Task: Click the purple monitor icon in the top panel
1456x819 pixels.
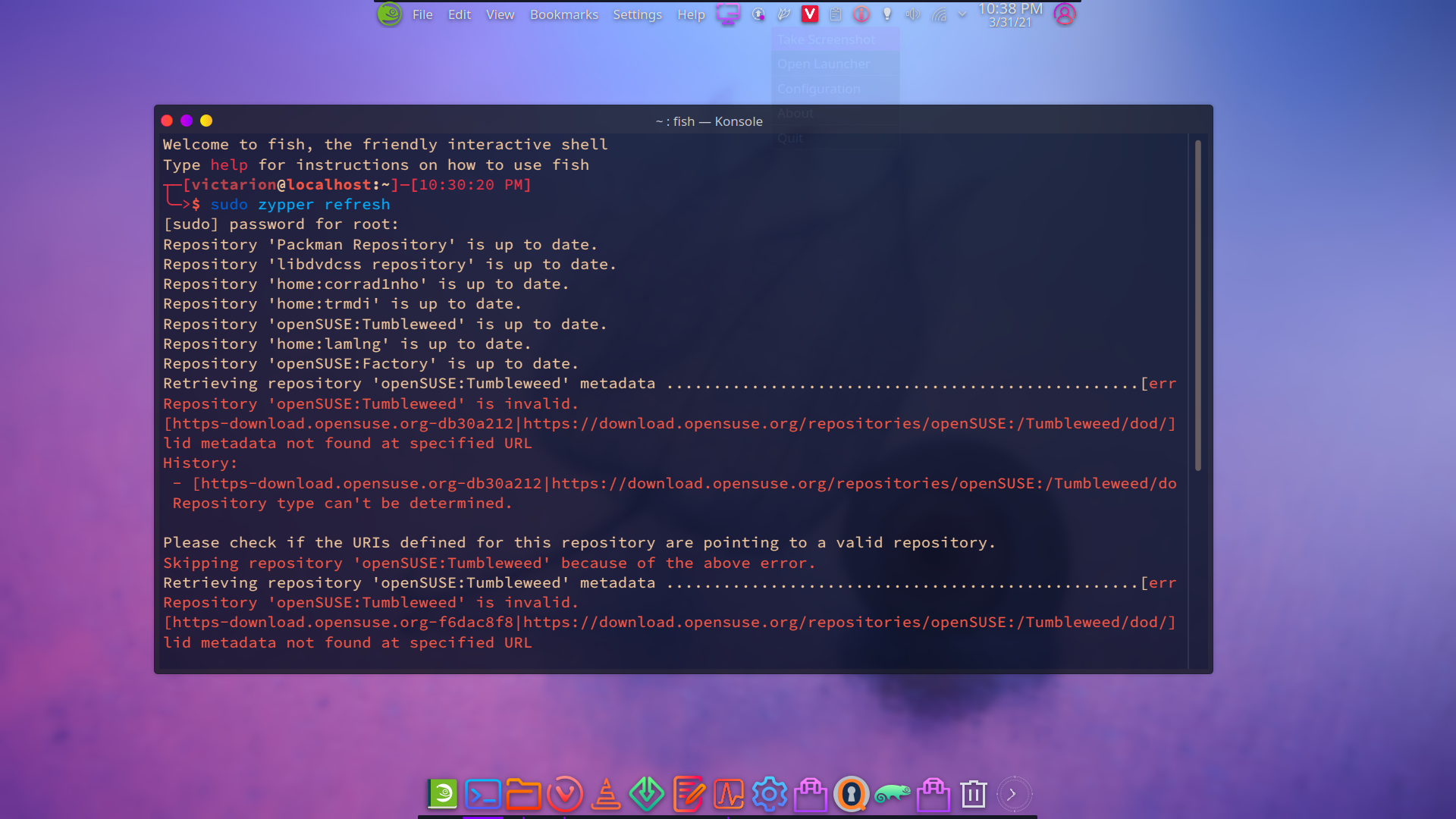Action: [728, 14]
